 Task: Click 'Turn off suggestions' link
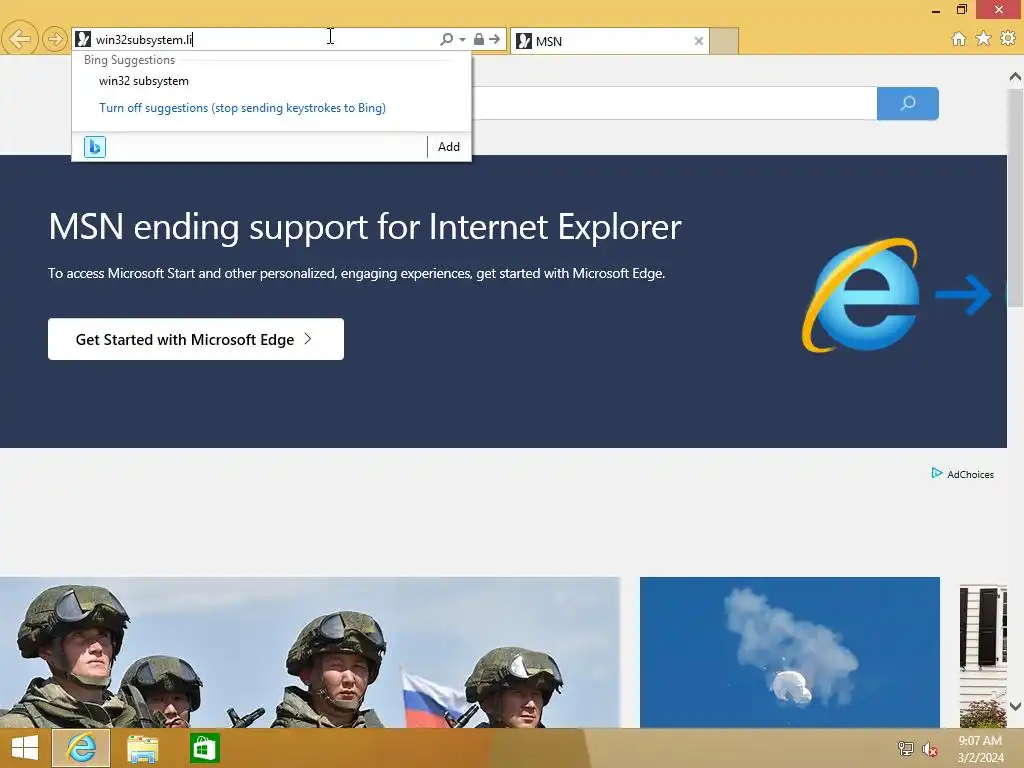[x=242, y=108]
